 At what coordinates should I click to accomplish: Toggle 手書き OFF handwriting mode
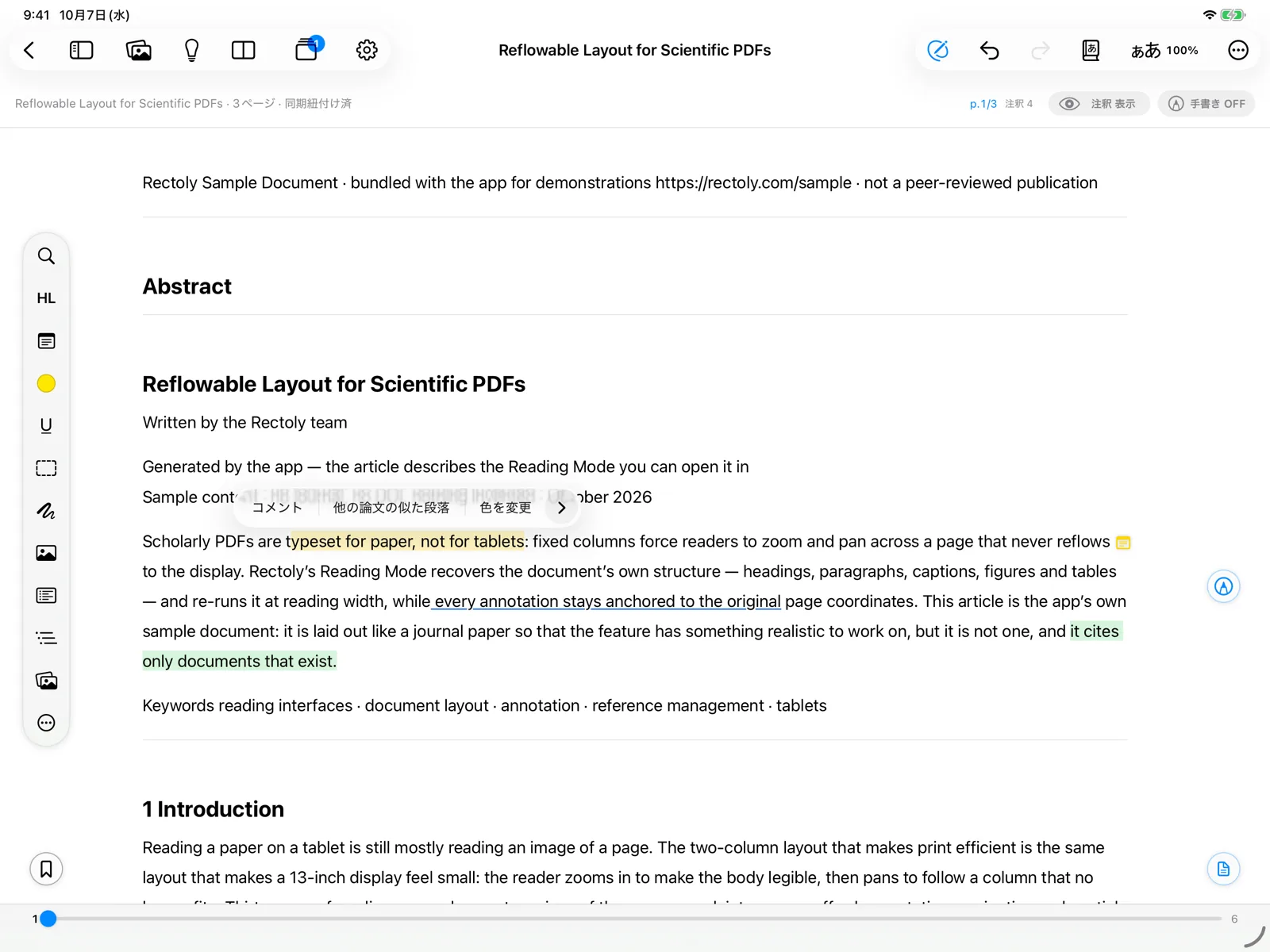pos(1206,104)
